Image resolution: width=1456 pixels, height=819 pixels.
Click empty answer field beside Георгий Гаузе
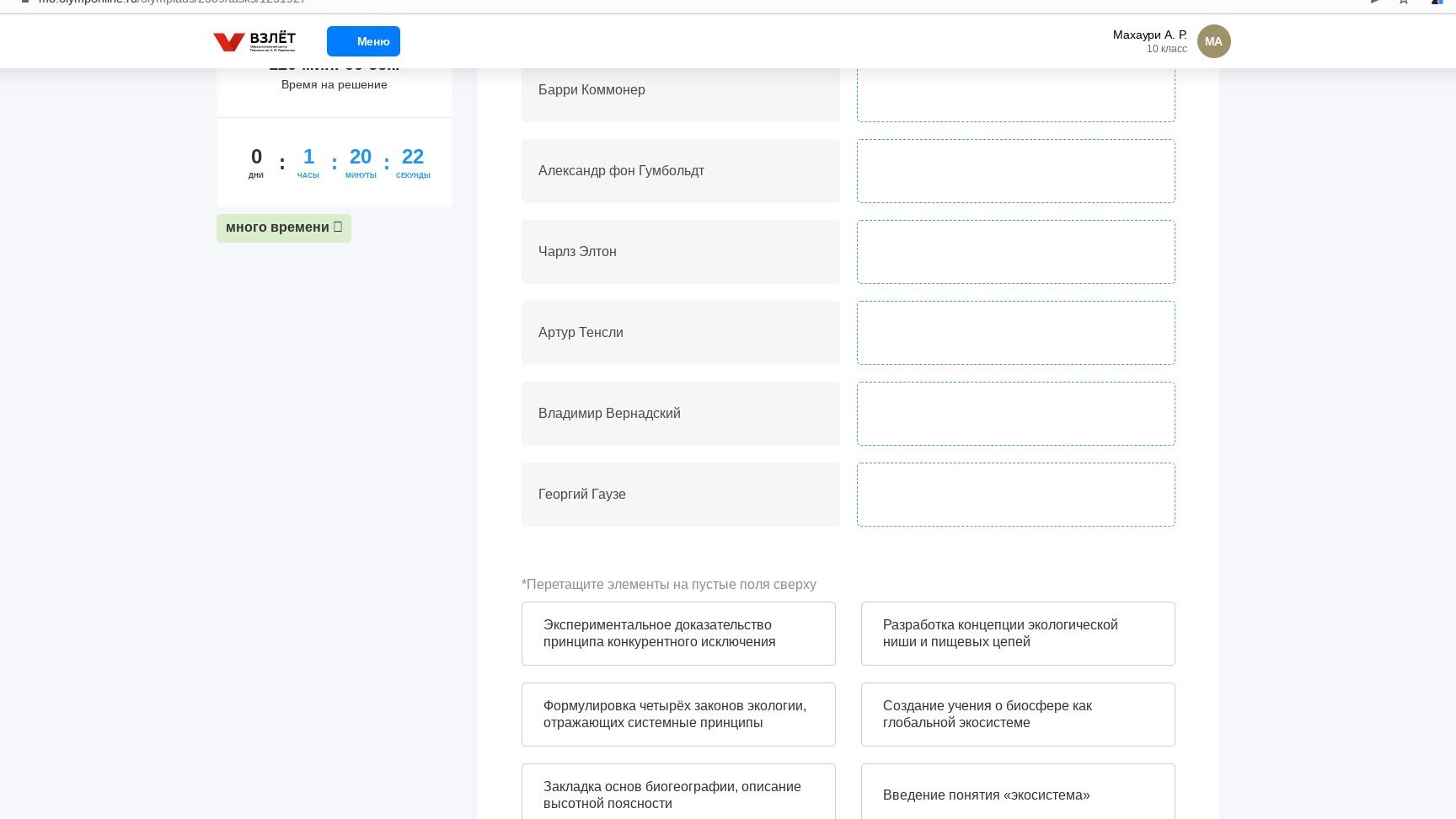coord(1015,495)
